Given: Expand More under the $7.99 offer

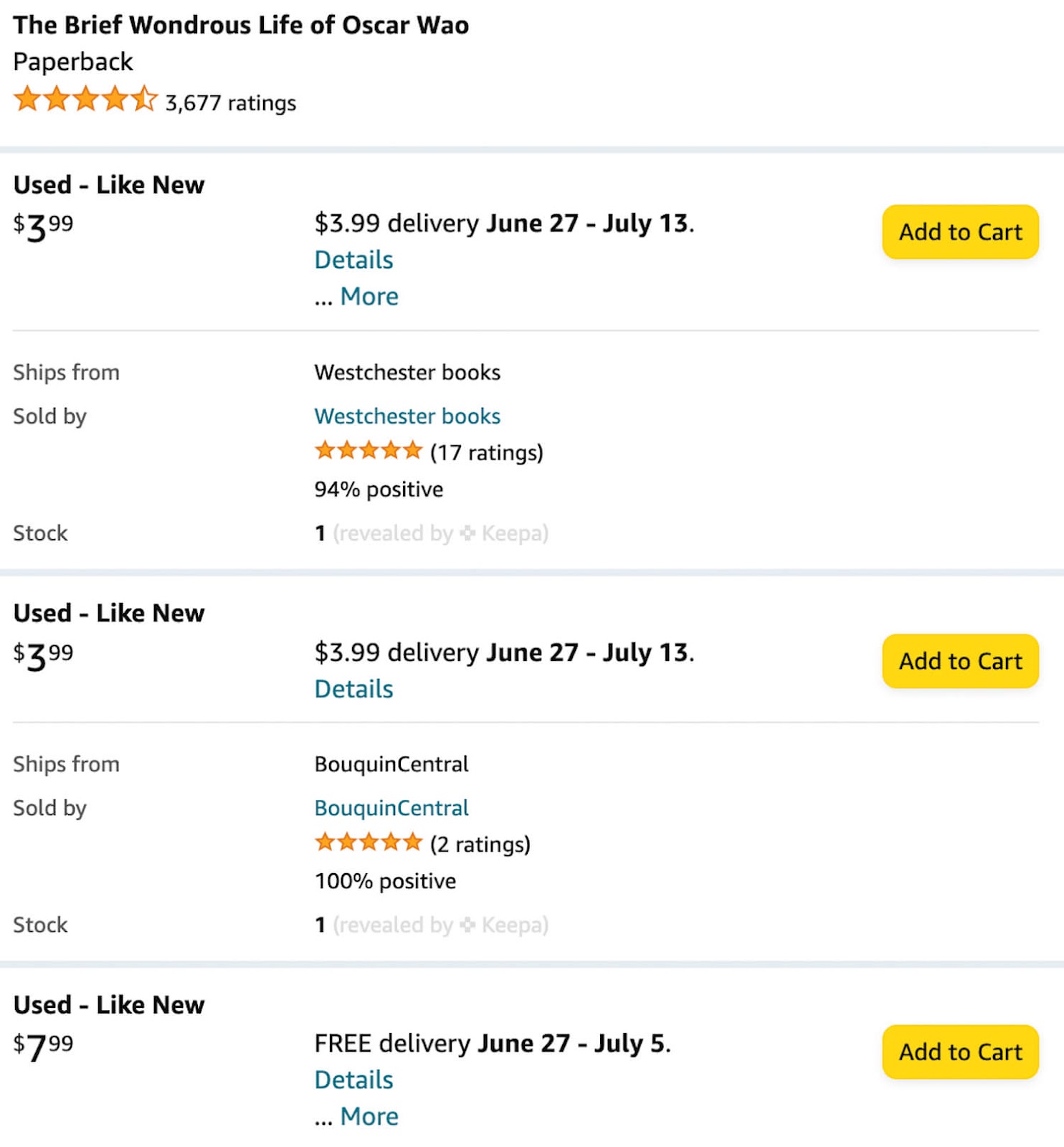Looking at the screenshot, I should (x=369, y=1116).
